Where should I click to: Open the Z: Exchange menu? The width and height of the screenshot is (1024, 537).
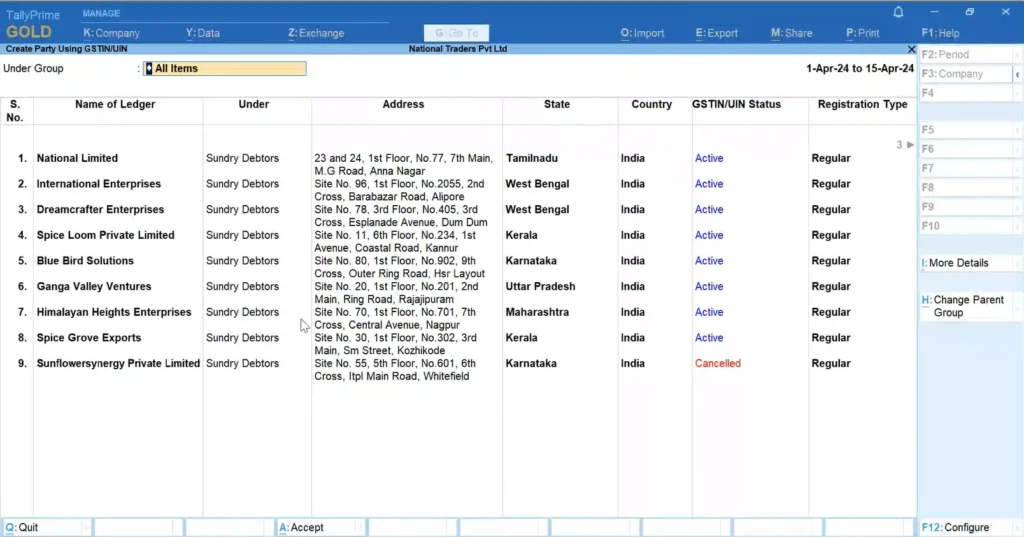(x=316, y=33)
